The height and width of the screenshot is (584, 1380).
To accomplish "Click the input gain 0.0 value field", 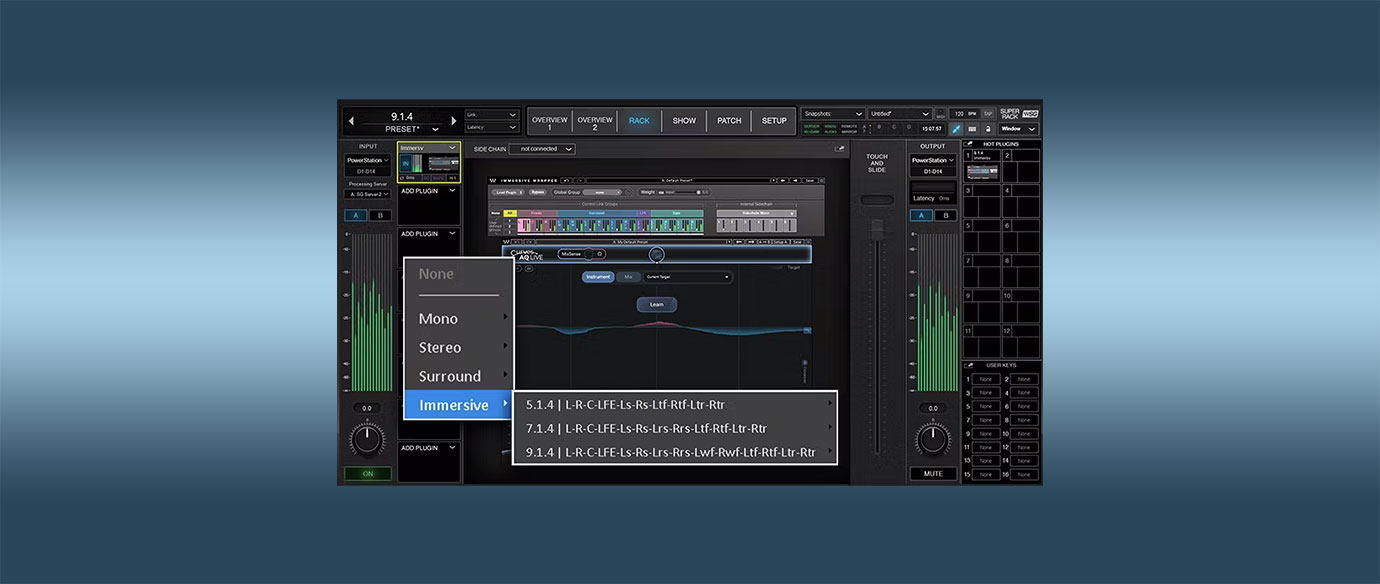I will tap(367, 408).
